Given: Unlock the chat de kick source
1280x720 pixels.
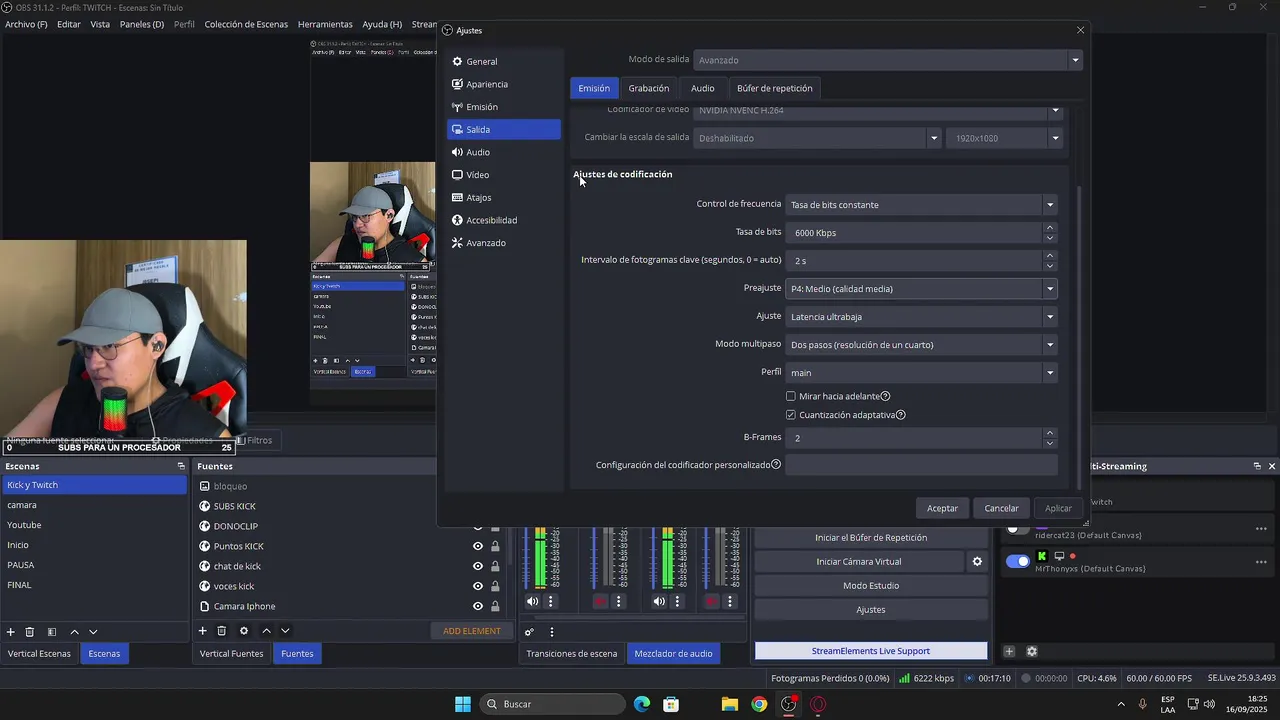Looking at the screenshot, I should tap(495, 566).
